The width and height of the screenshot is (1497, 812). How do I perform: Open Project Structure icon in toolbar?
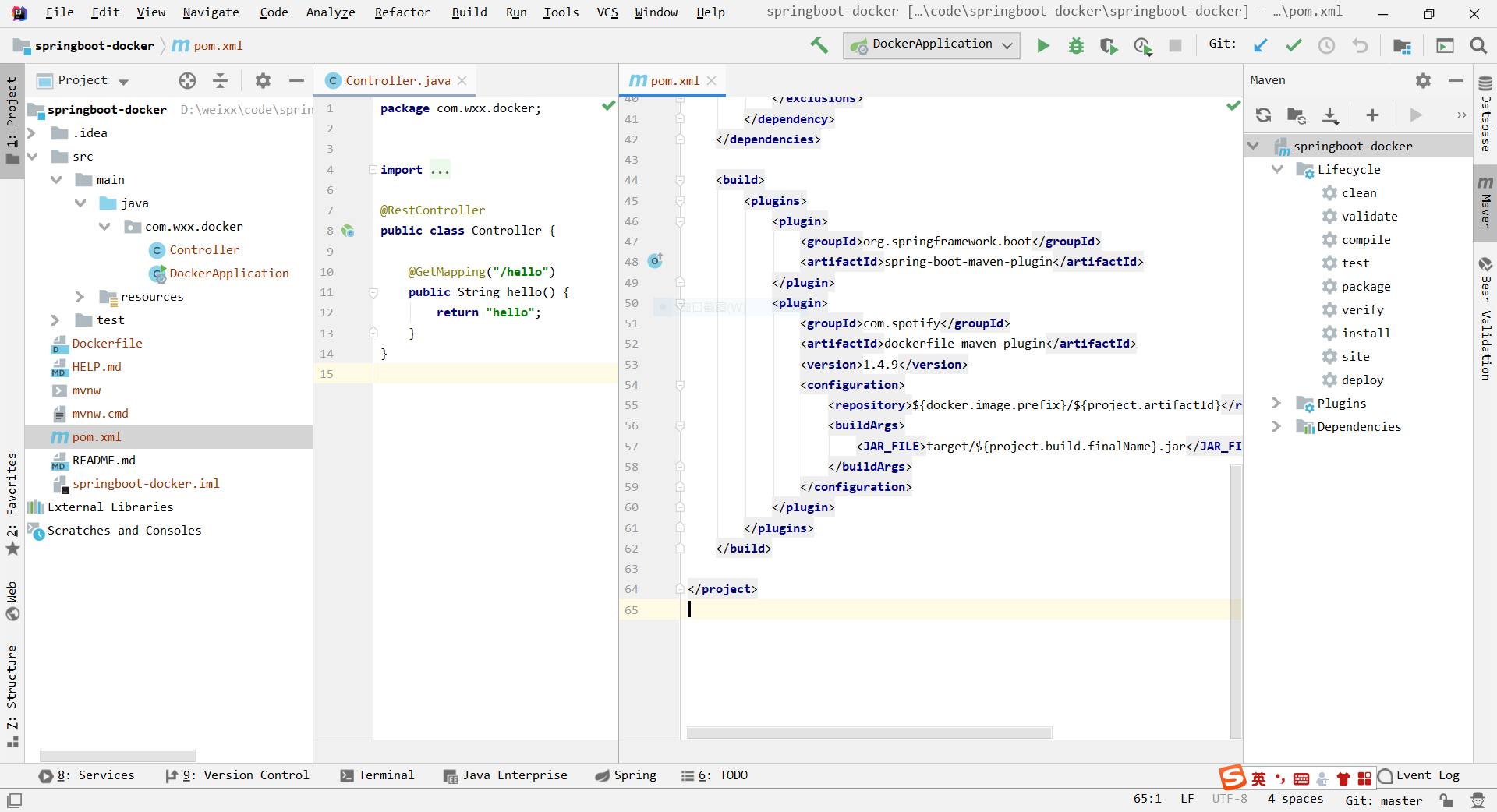[x=1402, y=46]
